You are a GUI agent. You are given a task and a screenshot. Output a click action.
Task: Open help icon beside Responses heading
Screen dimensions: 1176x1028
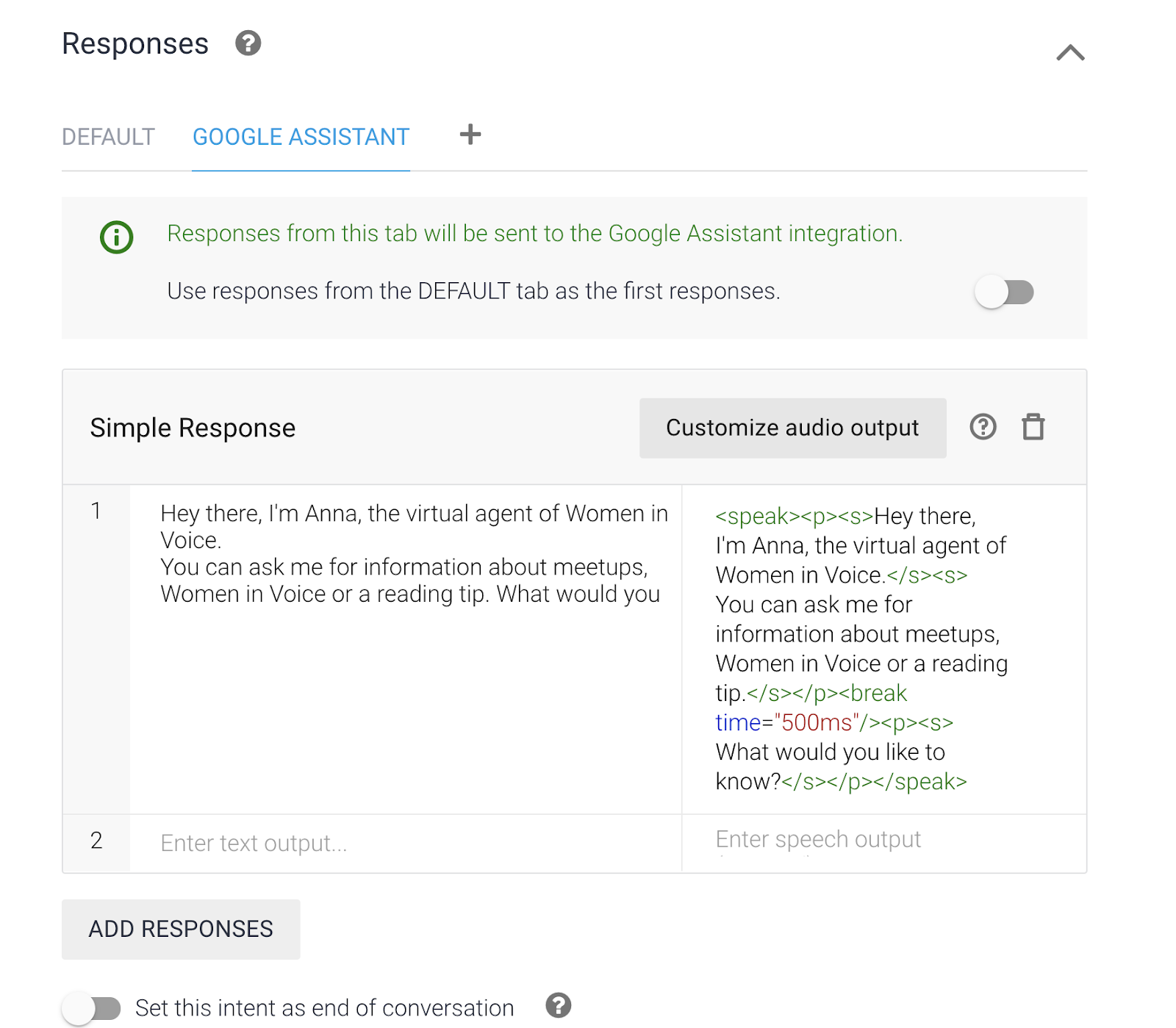coord(248,43)
